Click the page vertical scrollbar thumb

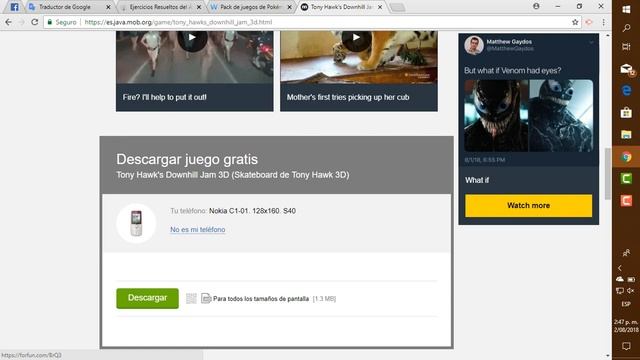pos(607,173)
